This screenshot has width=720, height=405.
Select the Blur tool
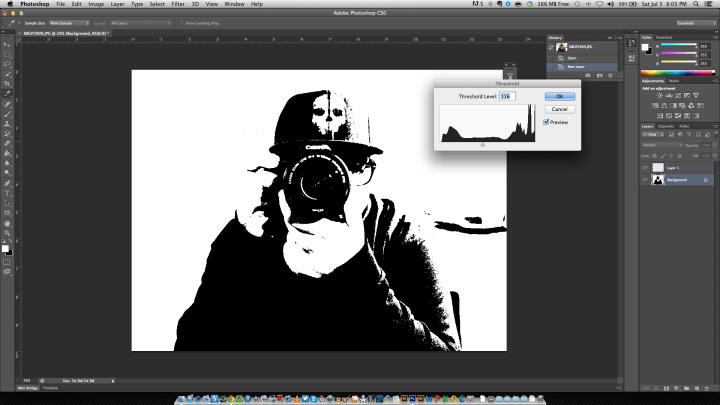(7, 163)
